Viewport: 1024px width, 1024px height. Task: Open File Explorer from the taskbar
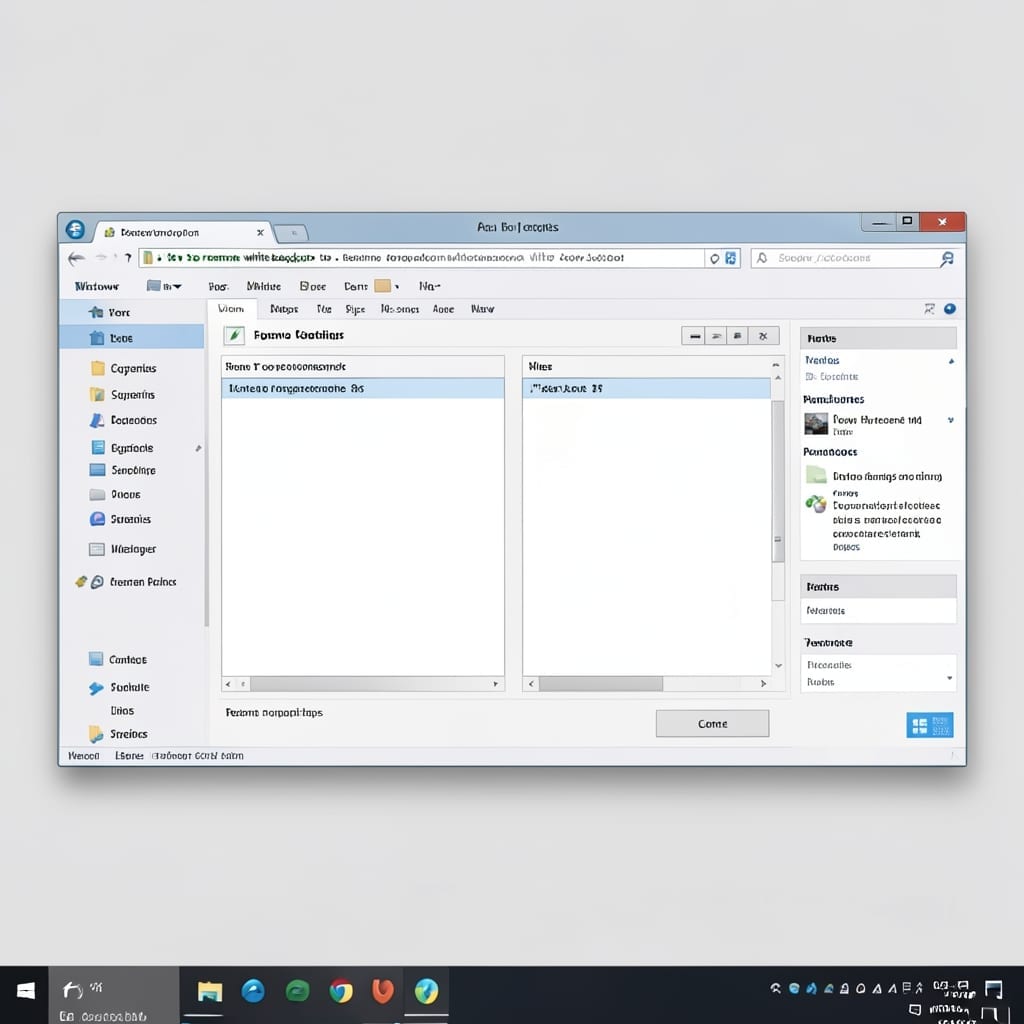point(210,991)
